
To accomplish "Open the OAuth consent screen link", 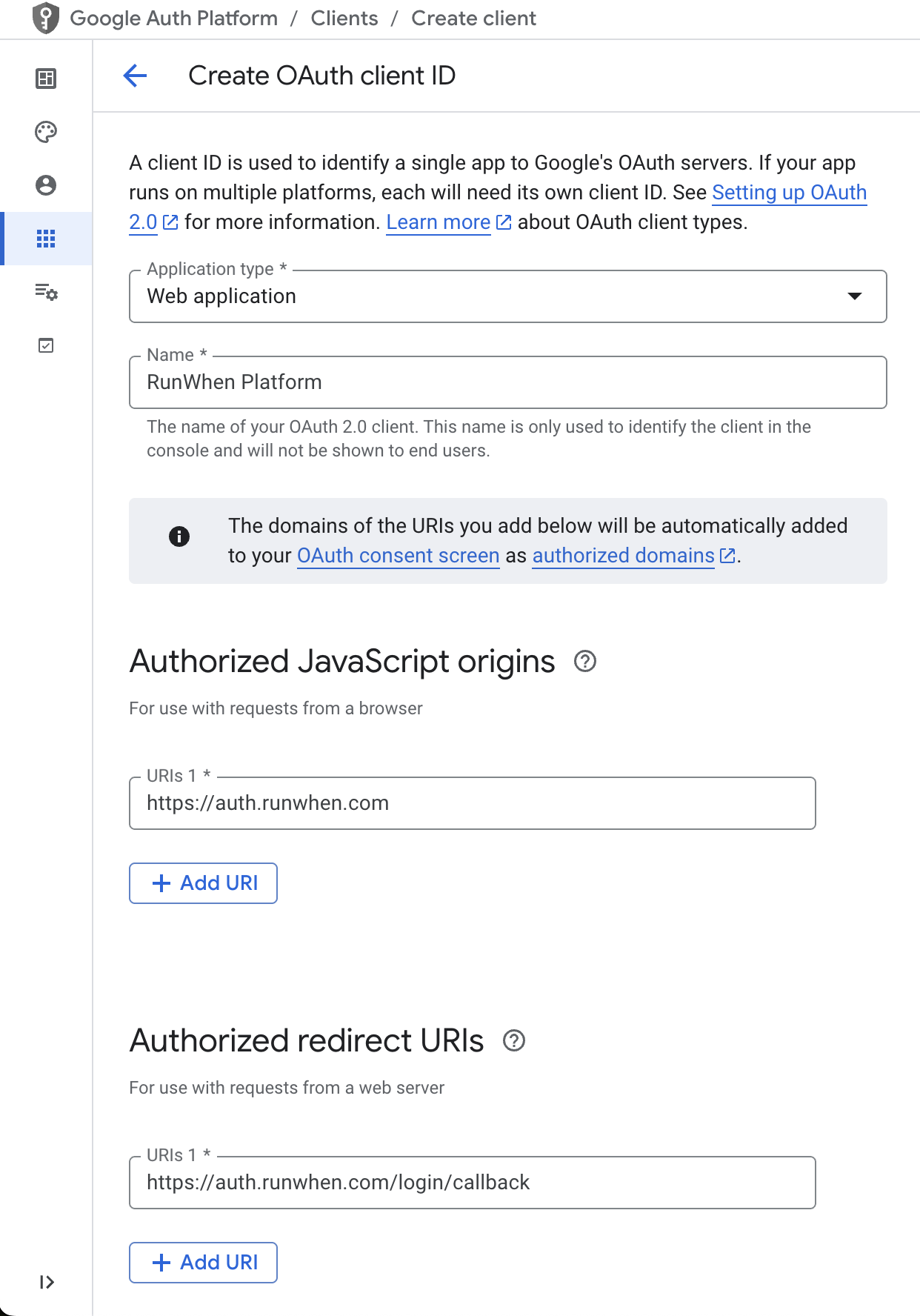I will [398, 556].
